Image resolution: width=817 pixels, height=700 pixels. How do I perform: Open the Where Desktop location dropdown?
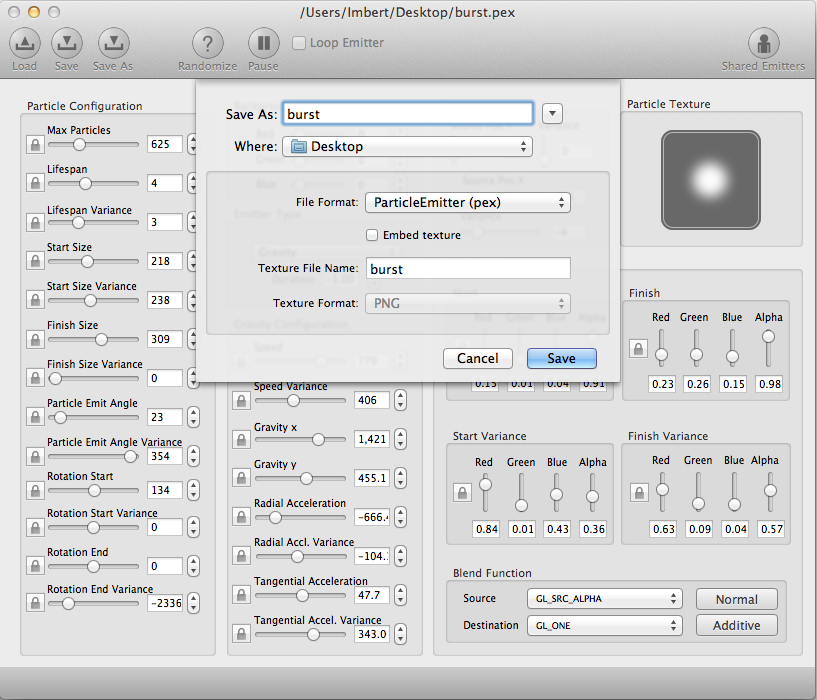pos(407,146)
